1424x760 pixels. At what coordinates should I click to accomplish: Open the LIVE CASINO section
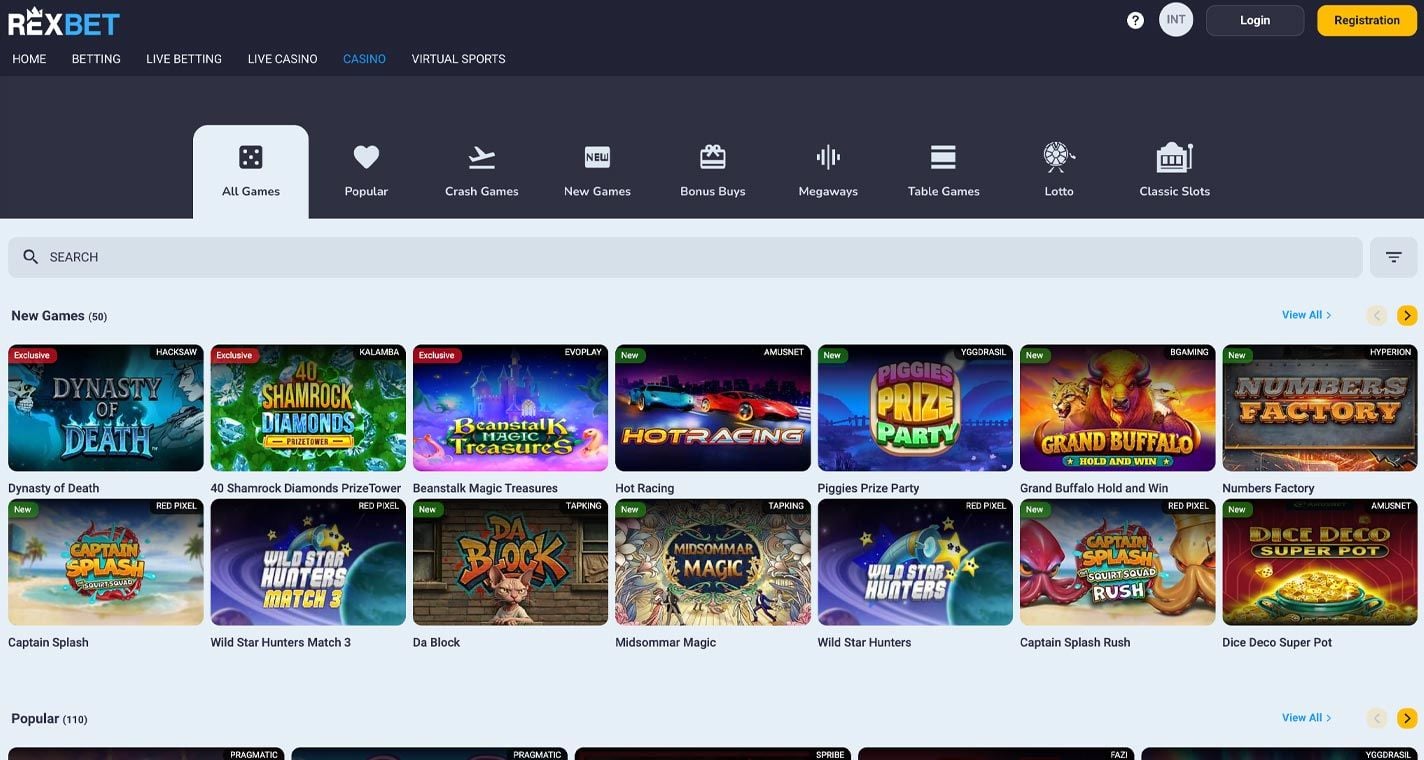click(283, 59)
